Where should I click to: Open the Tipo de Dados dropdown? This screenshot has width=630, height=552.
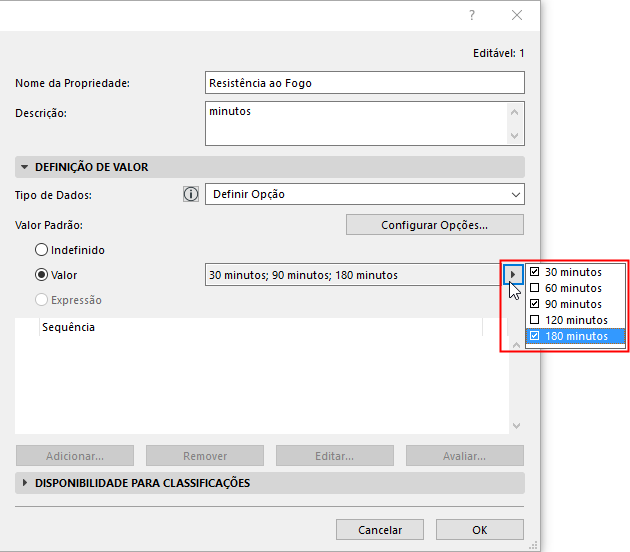pos(364,194)
